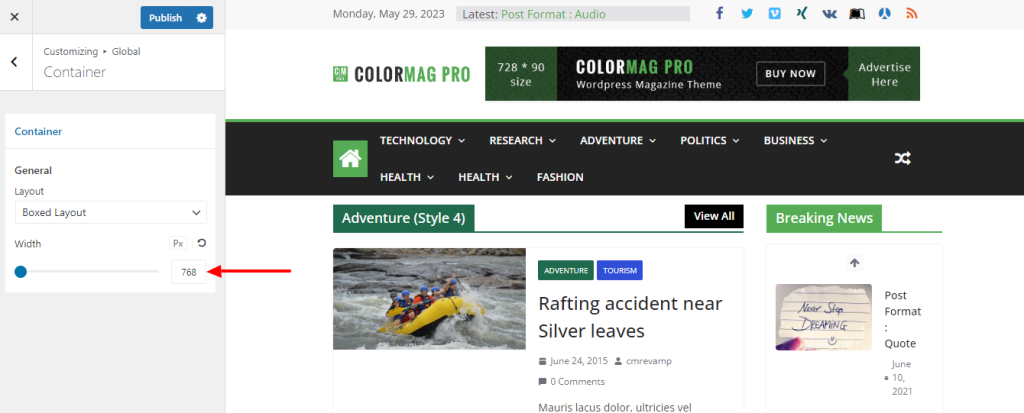Viewport: 1024px width, 413px height.
Task: Expand the Politics menu item
Action: [709, 140]
